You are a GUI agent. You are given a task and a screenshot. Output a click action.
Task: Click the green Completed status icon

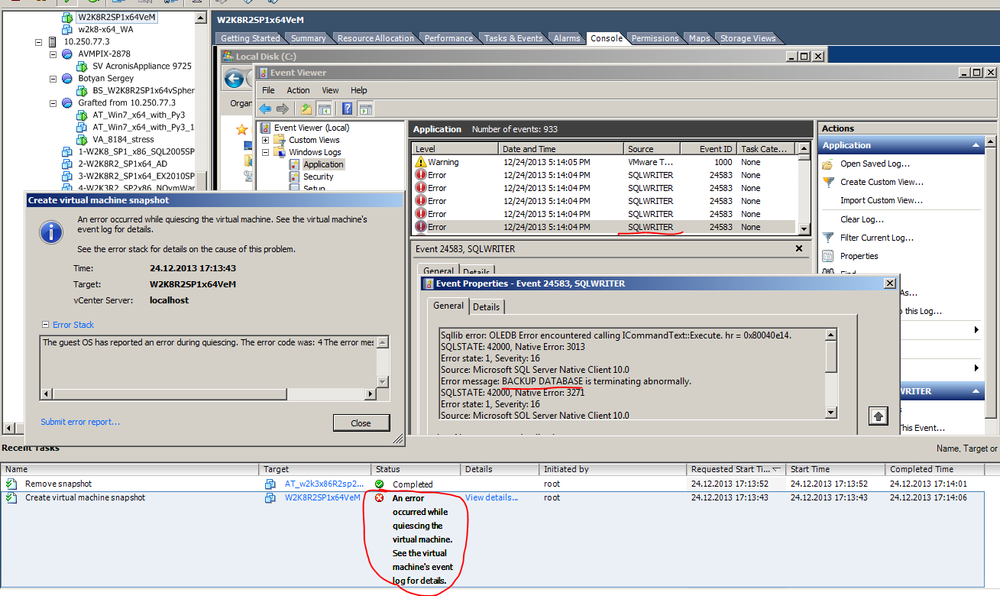pos(379,484)
